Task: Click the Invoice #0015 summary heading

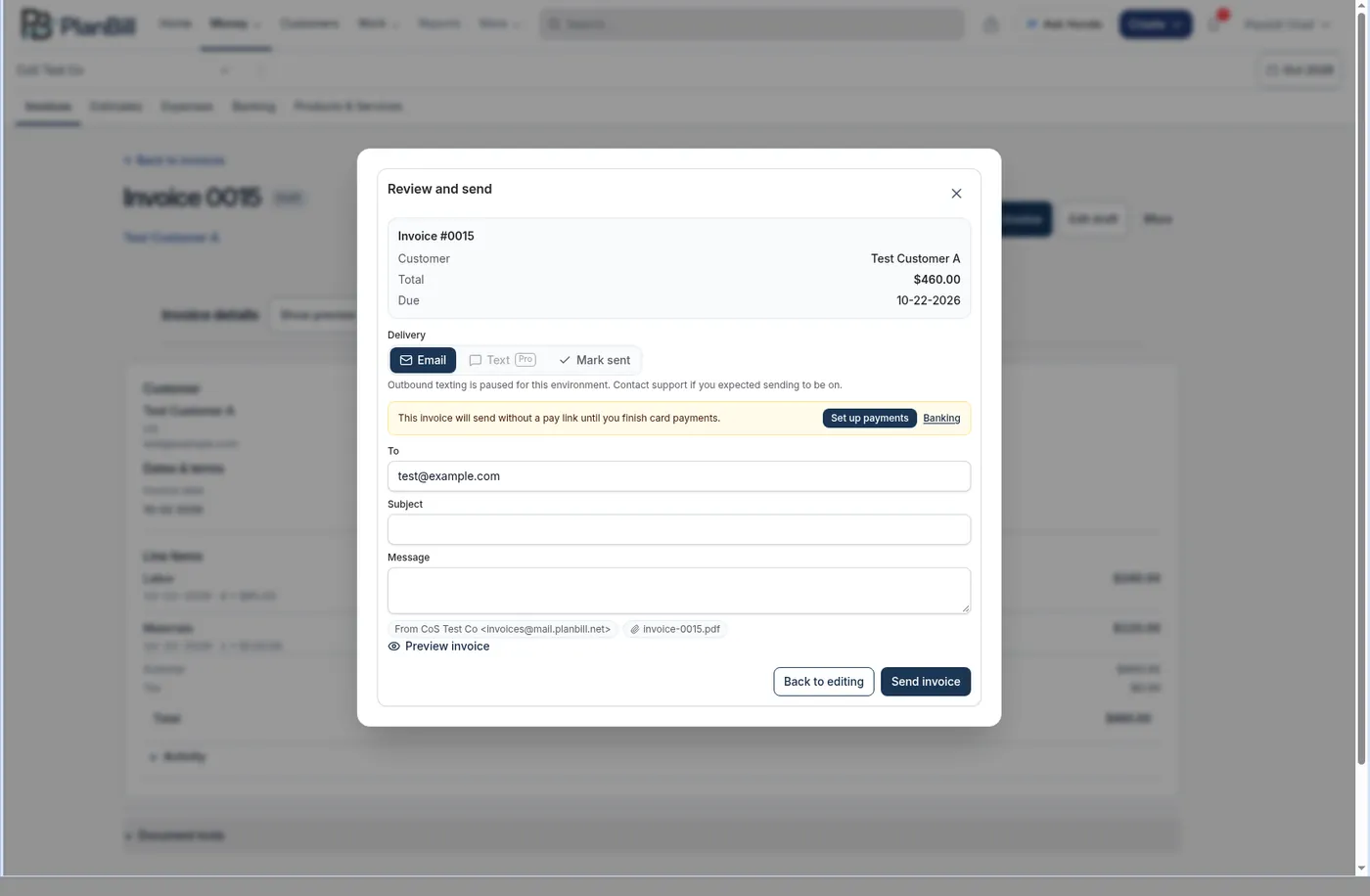Action: [x=435, y=236]
